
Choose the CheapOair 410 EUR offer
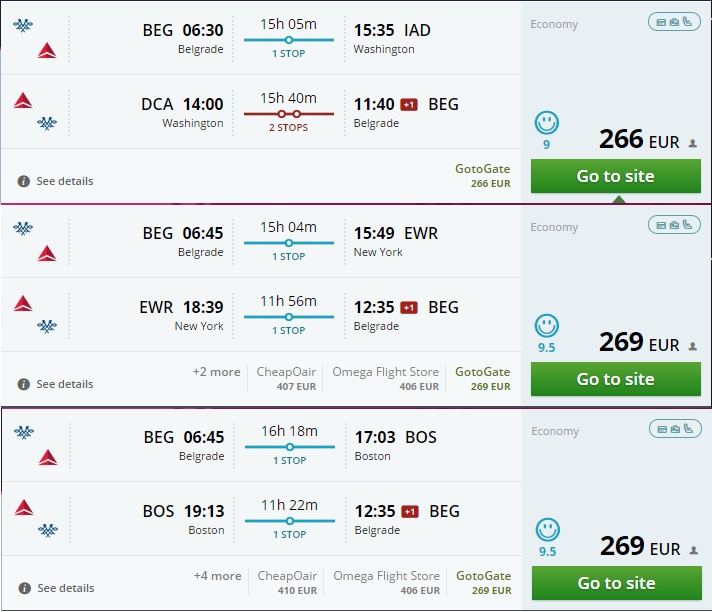[287, 582]
